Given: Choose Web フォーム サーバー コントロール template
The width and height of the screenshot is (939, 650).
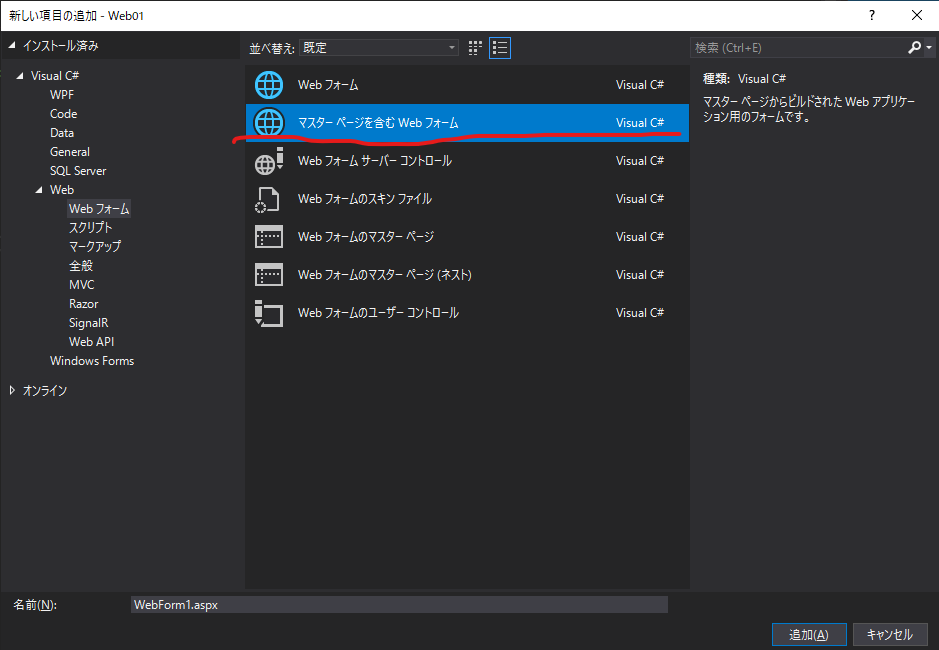Looking at the screenshot, I should click(467, 161).
